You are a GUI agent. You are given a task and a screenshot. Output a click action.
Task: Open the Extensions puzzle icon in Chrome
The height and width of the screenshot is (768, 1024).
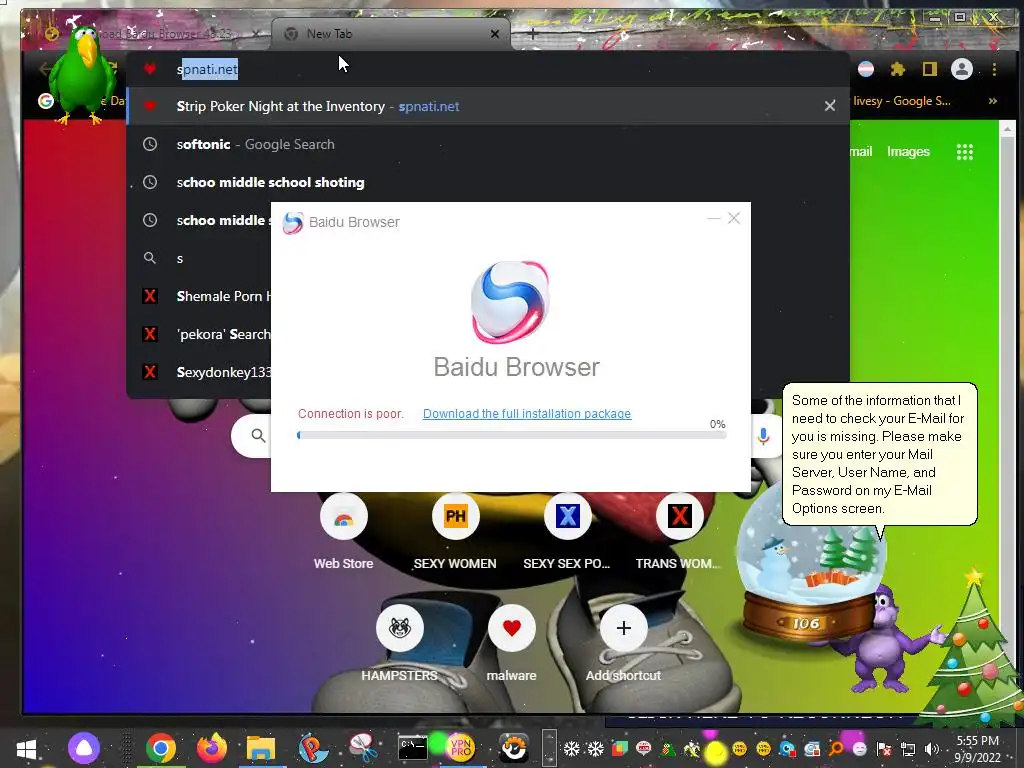(898, 69)
